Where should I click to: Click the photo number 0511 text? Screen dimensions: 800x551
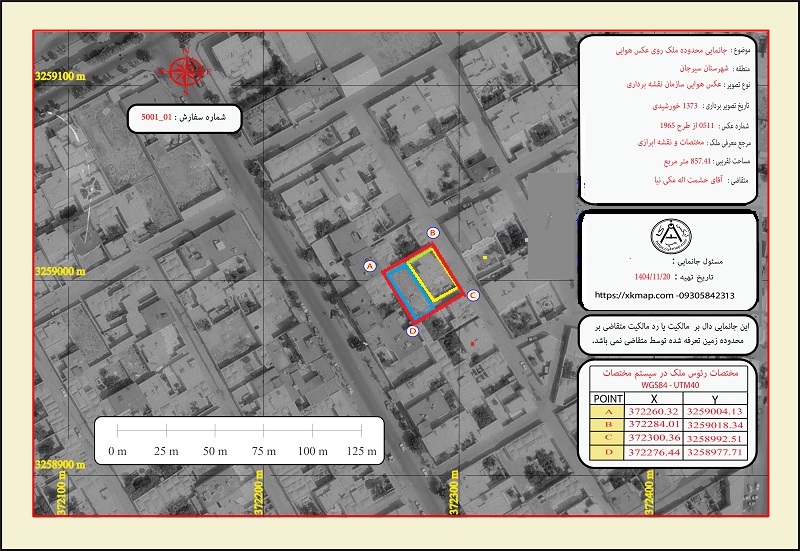pos(706,126)
